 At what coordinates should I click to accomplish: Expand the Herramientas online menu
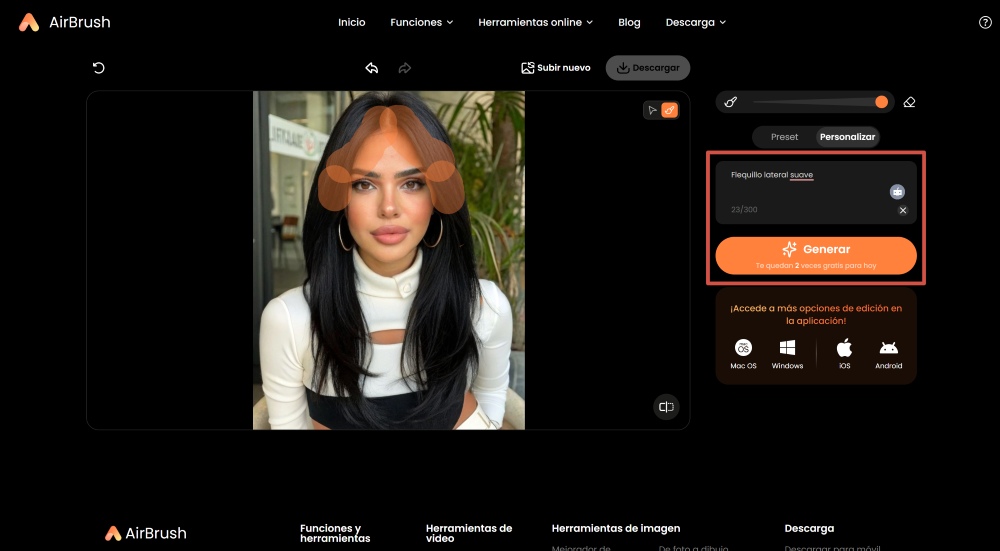[536, 22]
